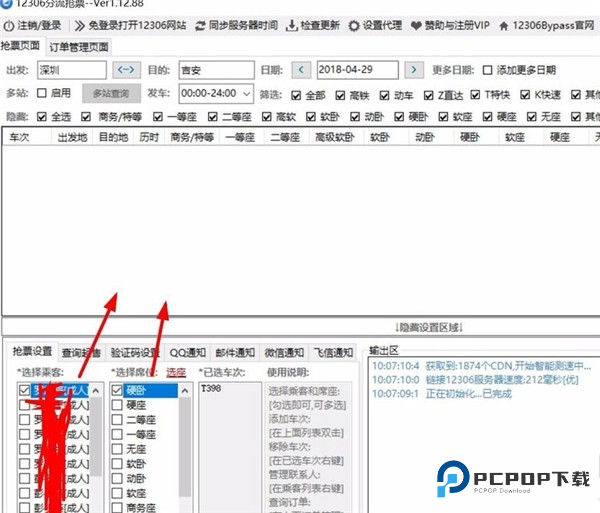Toggle Z直达 filter checkbox
Image resolution: width=600 pixels, height=513 pixels.
(429, 95)
